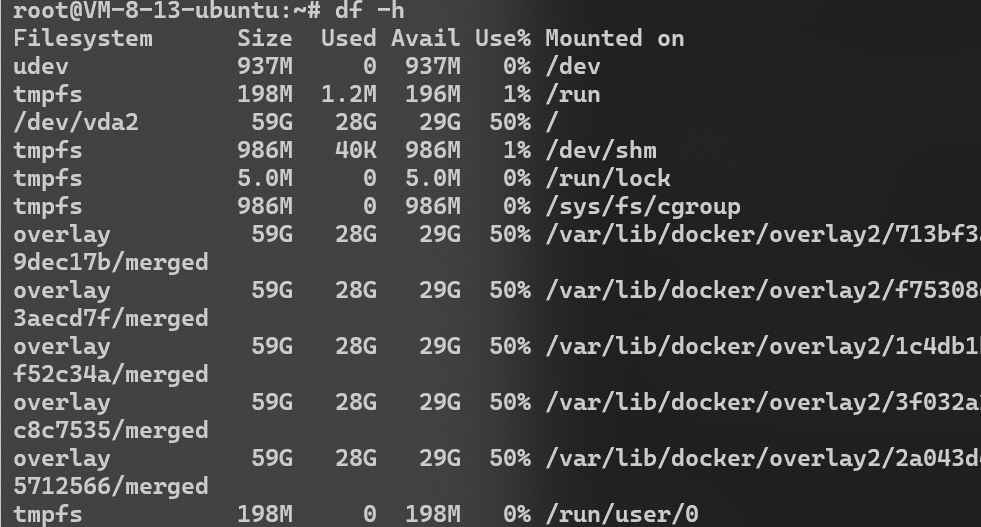Click the 'df -h' command text
Image resolution: width=981 pixels, height=527 pixels.
(x=370, y=10)
